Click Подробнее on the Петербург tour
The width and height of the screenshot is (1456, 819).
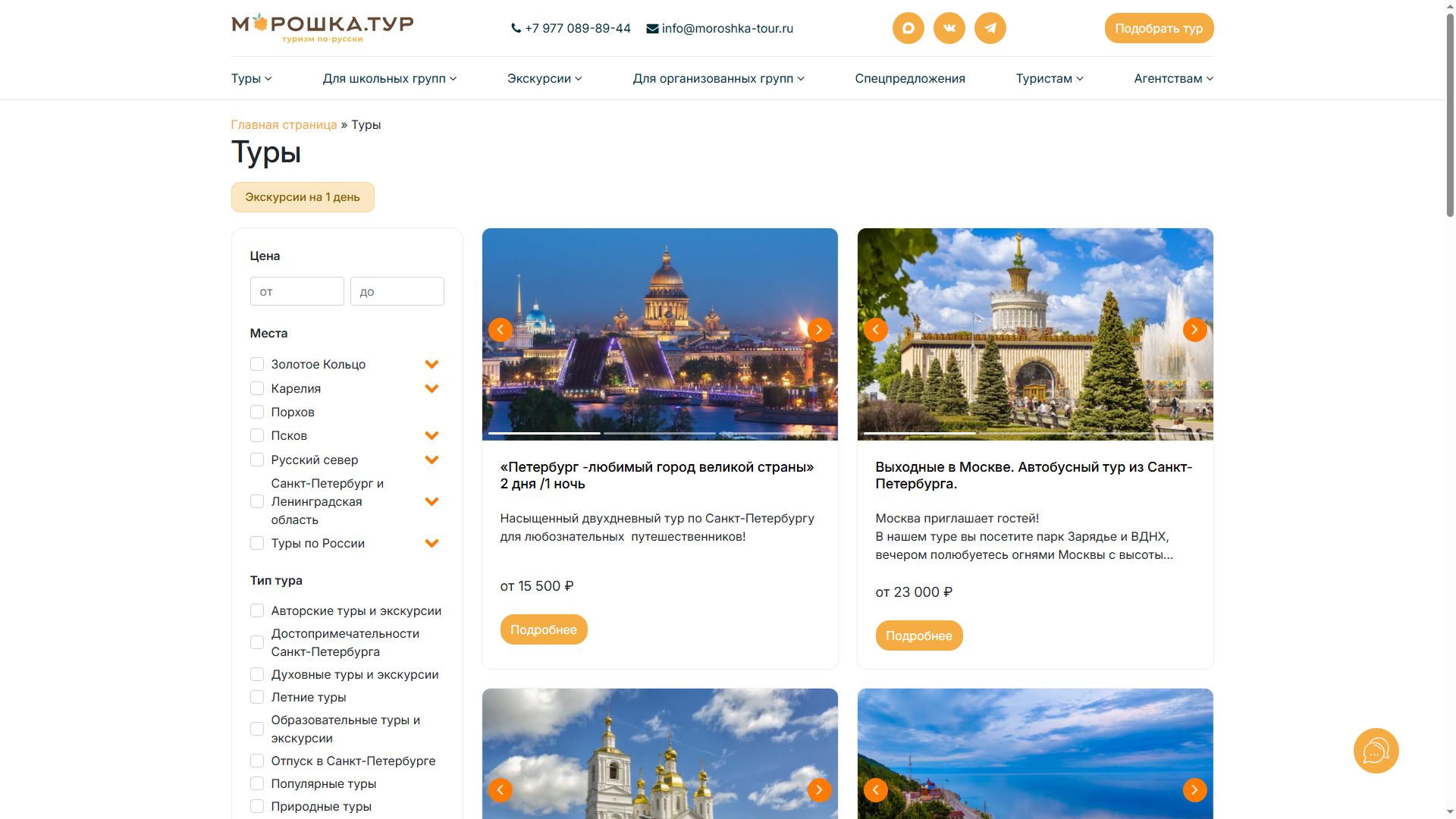[x=544, y=629]
